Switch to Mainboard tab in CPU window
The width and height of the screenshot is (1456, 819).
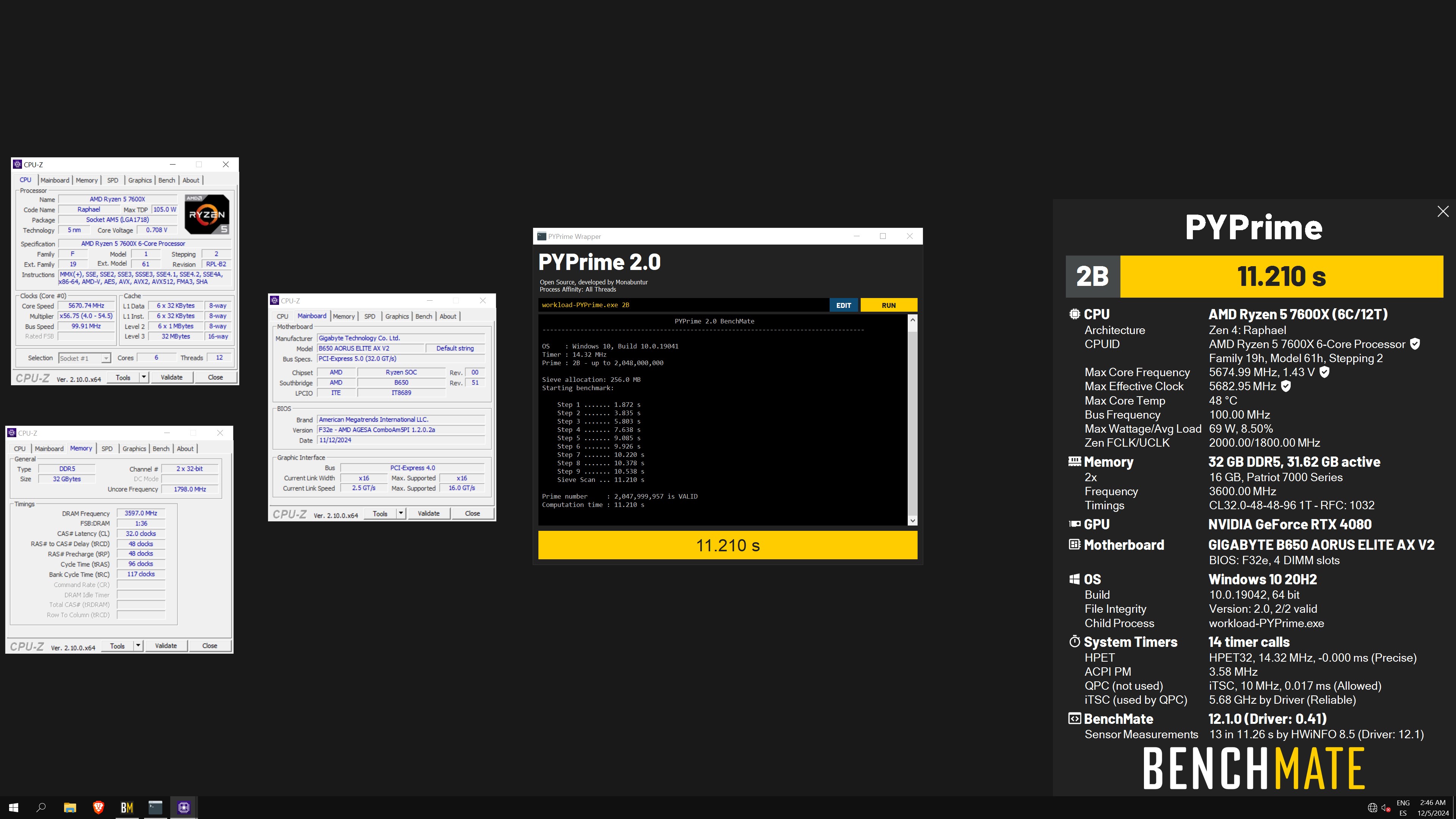point(55,180)
